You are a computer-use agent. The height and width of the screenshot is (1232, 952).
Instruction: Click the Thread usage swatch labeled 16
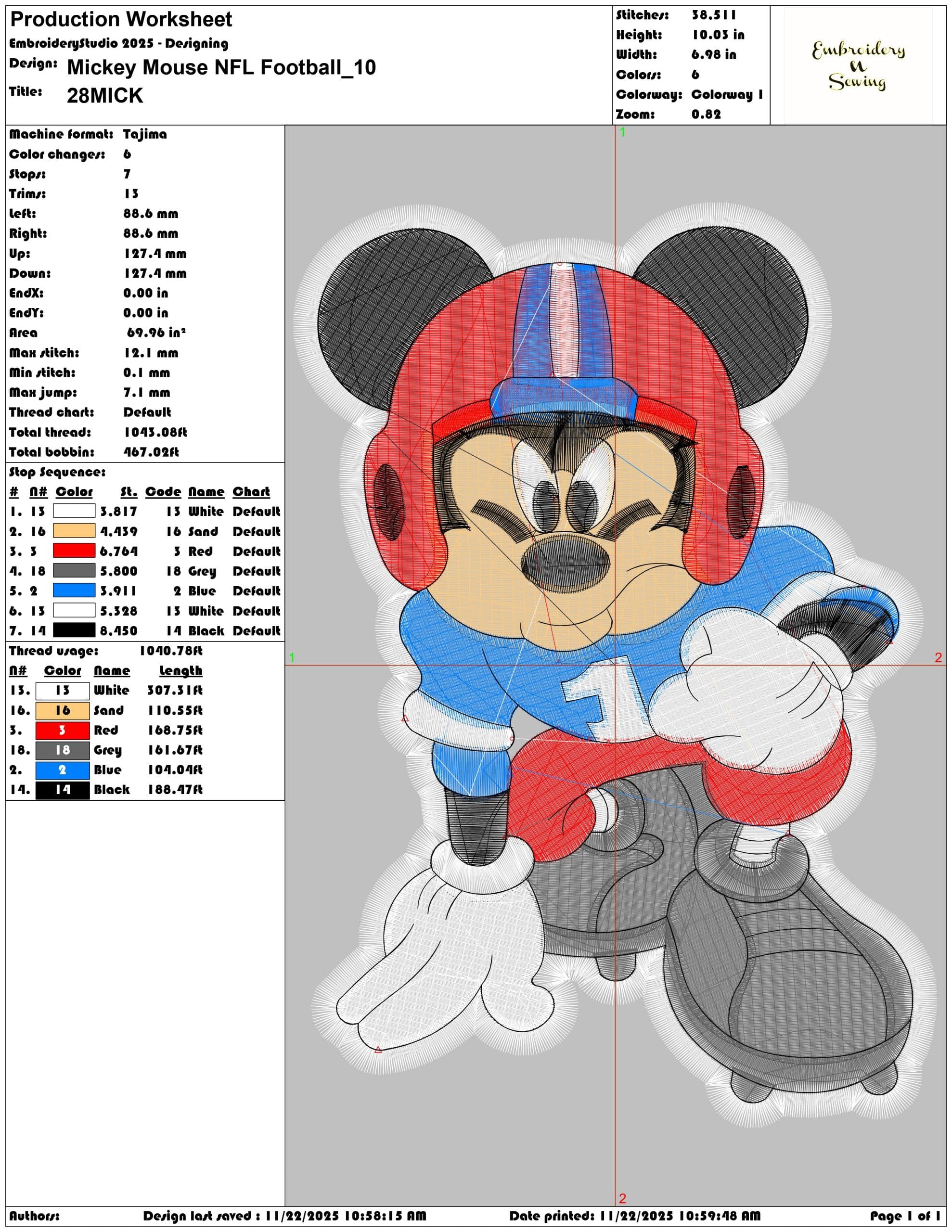63,710
